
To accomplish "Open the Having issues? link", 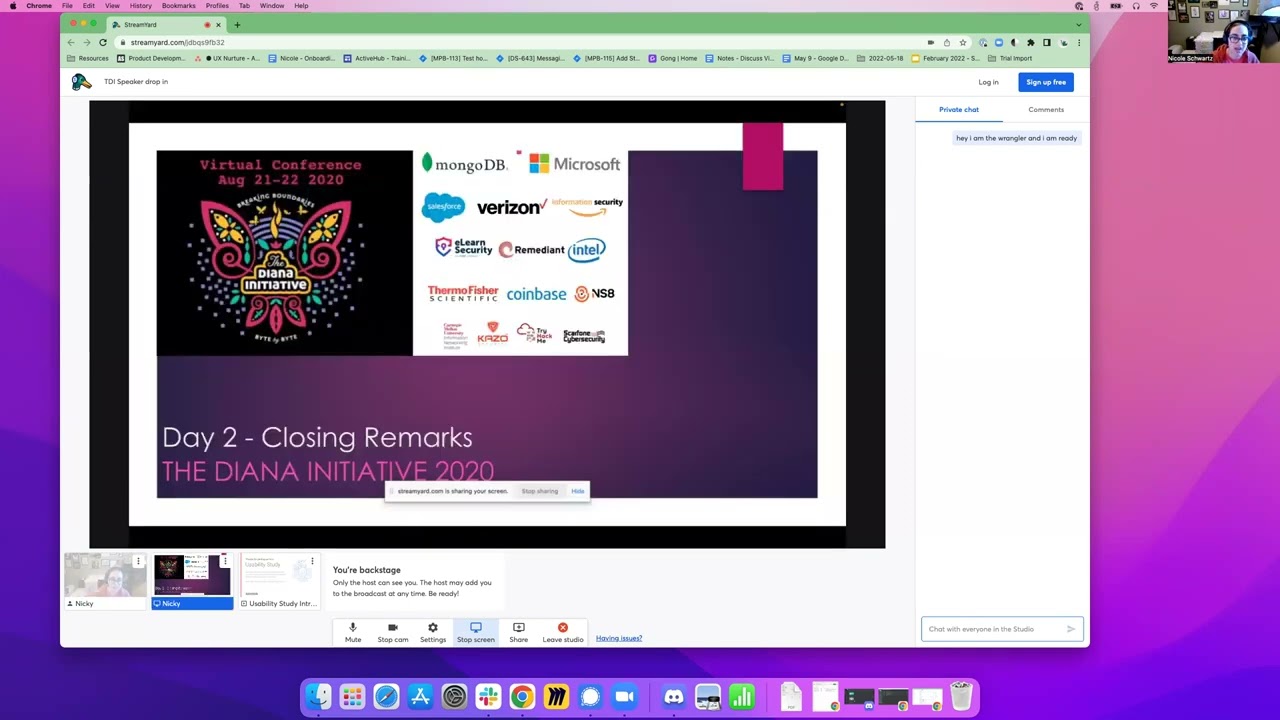I will click(619, 638).
